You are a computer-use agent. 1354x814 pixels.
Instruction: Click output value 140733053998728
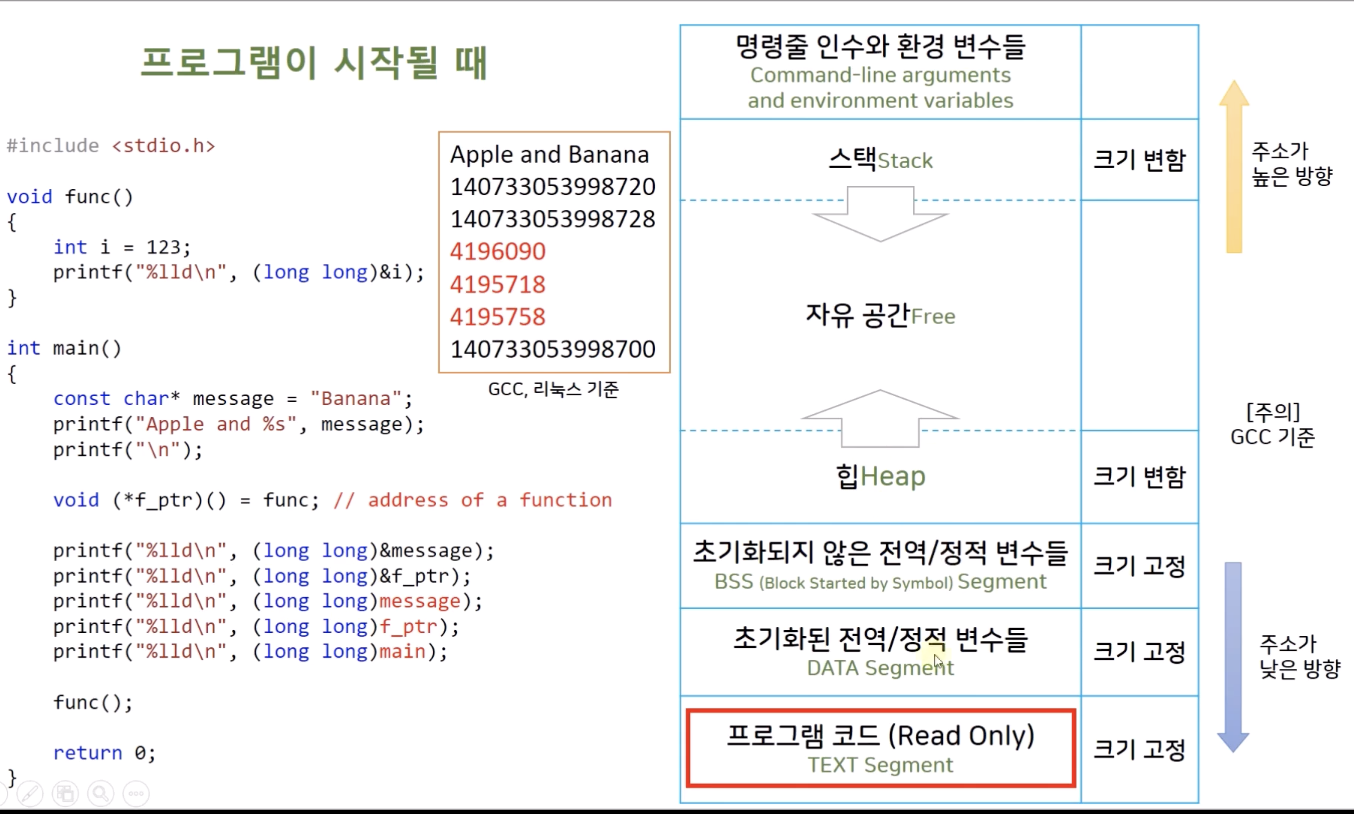(x=553, y=219)
